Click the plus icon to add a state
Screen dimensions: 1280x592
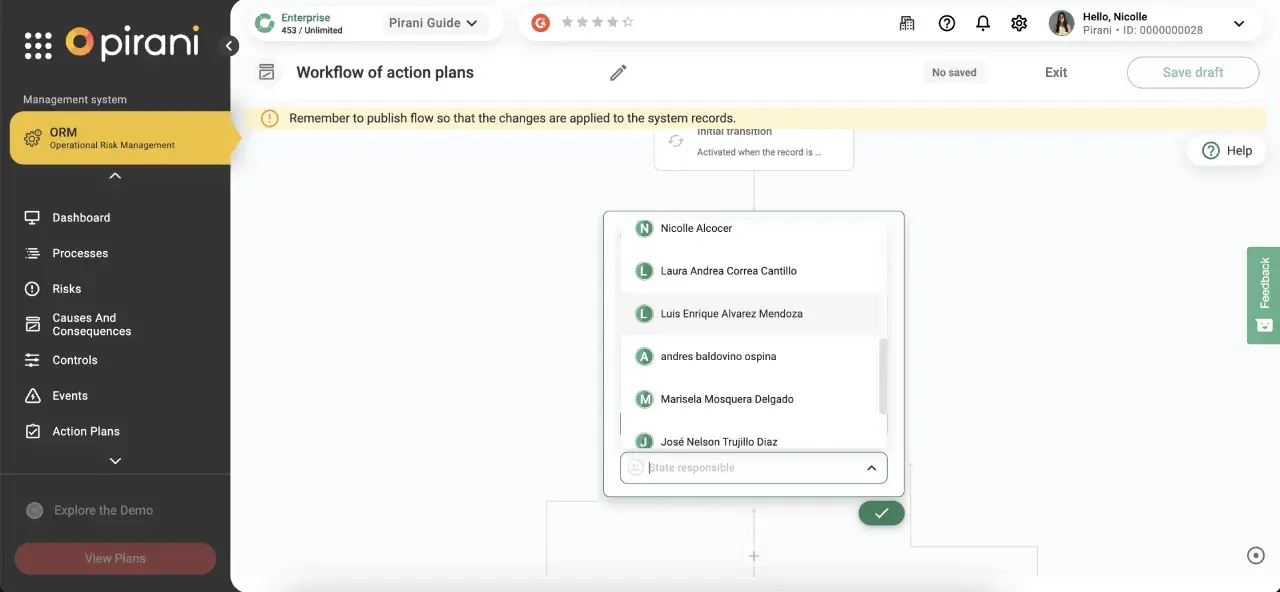tap(754, 556)
